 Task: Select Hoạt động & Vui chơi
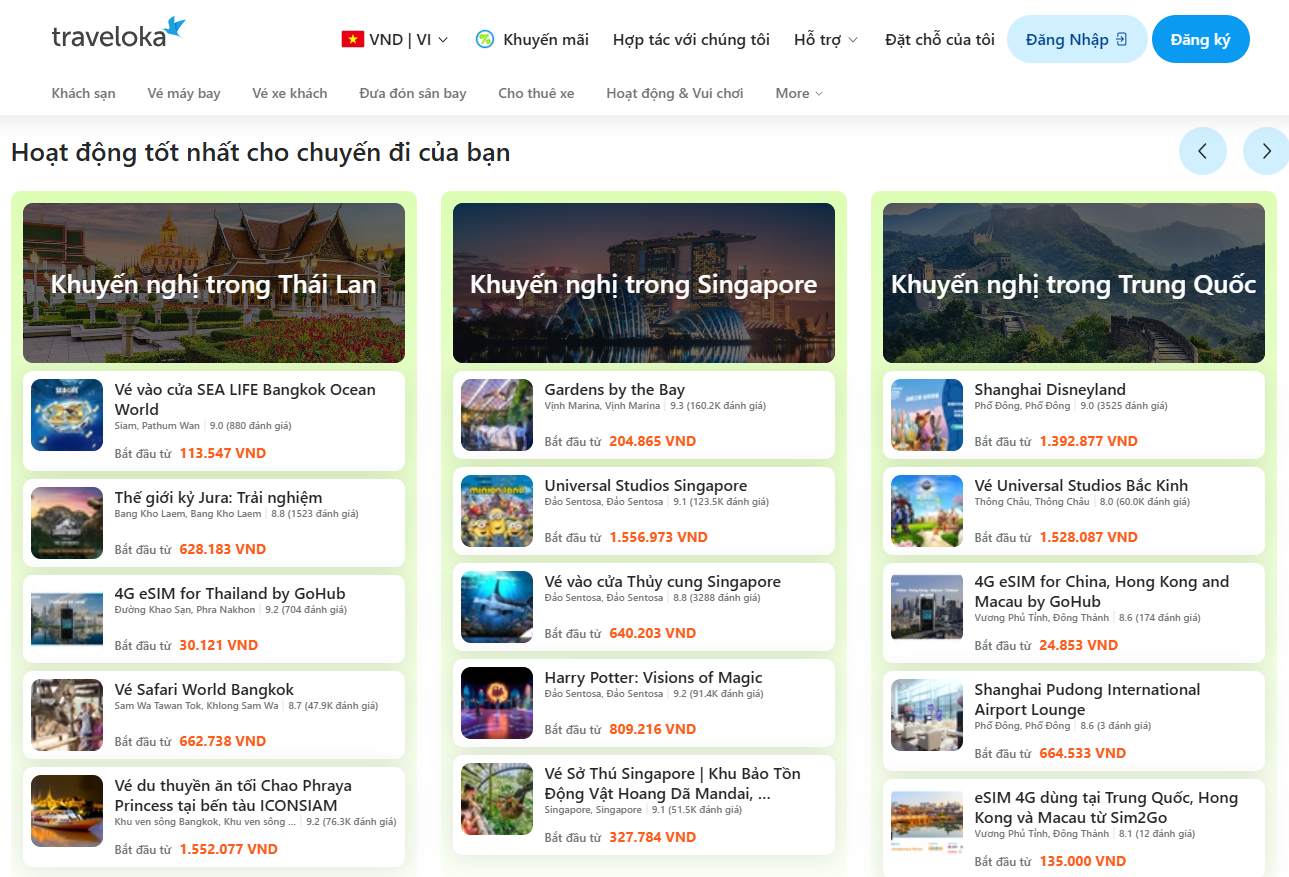click(x=674, y=93)
